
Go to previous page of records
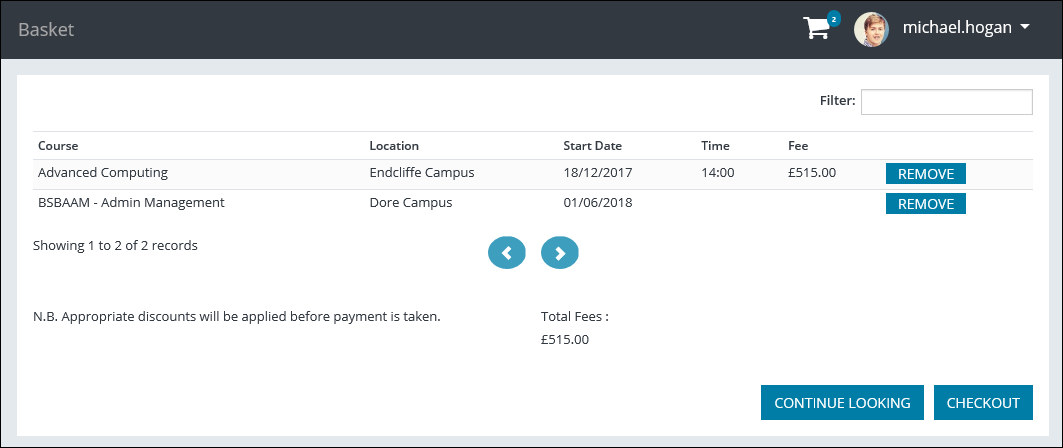[507, 253]
